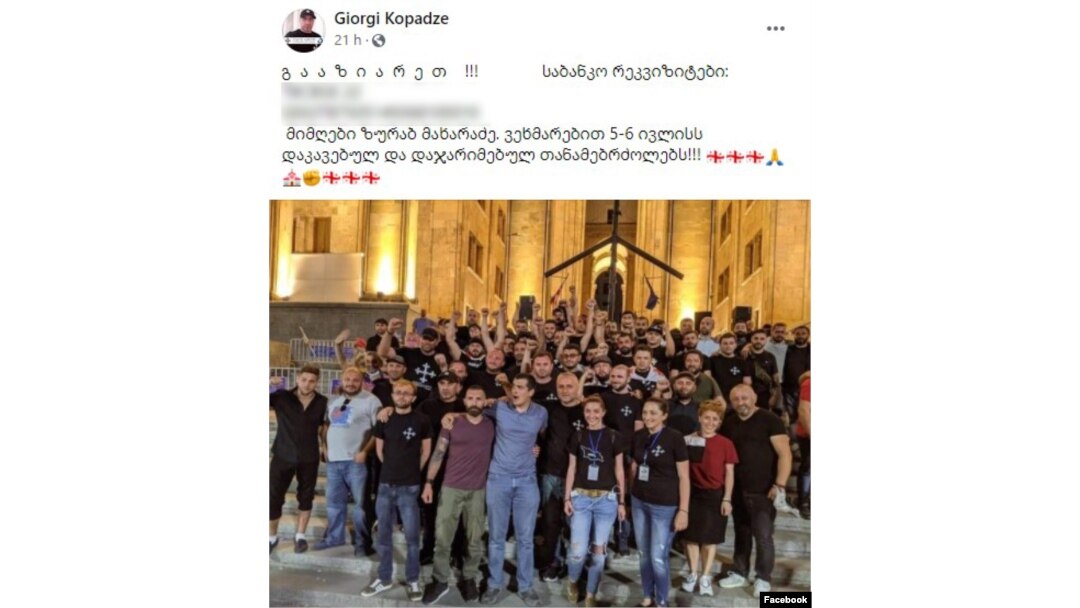The width and height of the screenshot is (1080, 608).
Task: Click the 'გააზიარეთ !!!' heading text
Action: point(380,72)
